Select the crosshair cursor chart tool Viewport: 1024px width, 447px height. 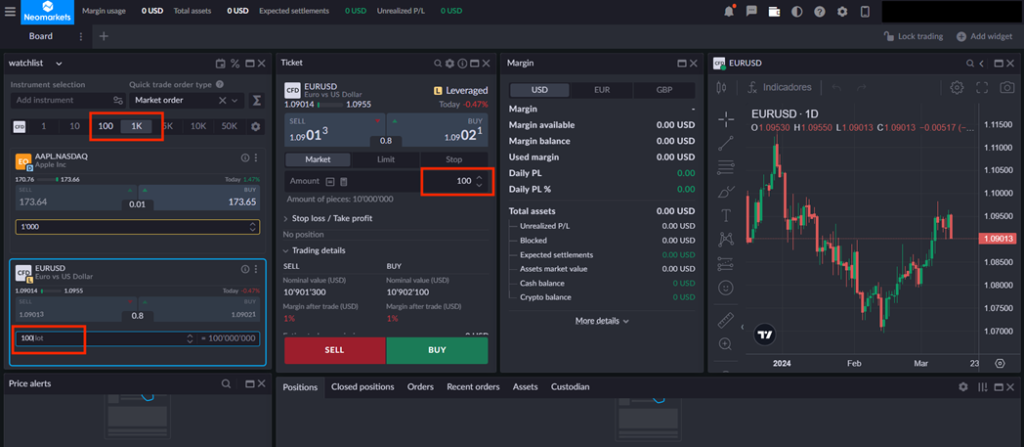[x=726, y=119]
